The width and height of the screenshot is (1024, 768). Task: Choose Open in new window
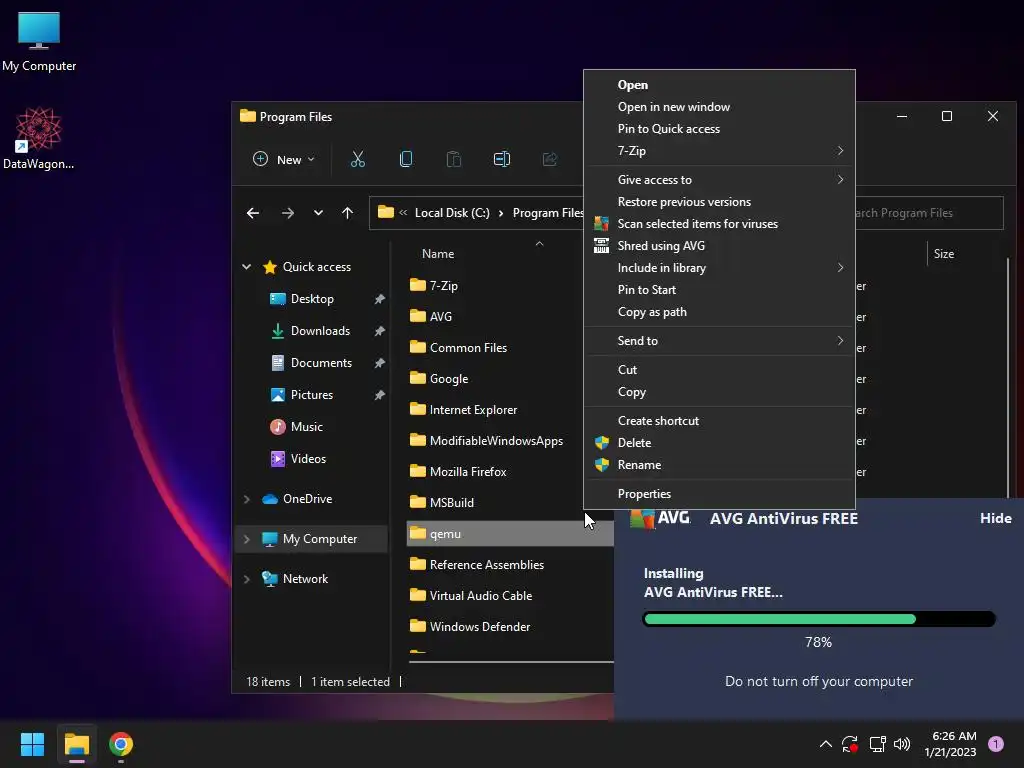click(719, 107)
